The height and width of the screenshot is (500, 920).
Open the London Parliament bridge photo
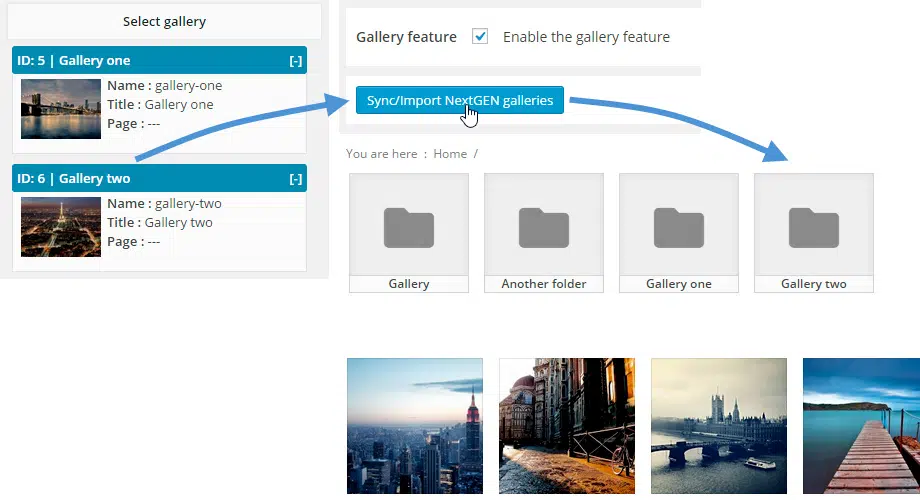pos(719,426)
